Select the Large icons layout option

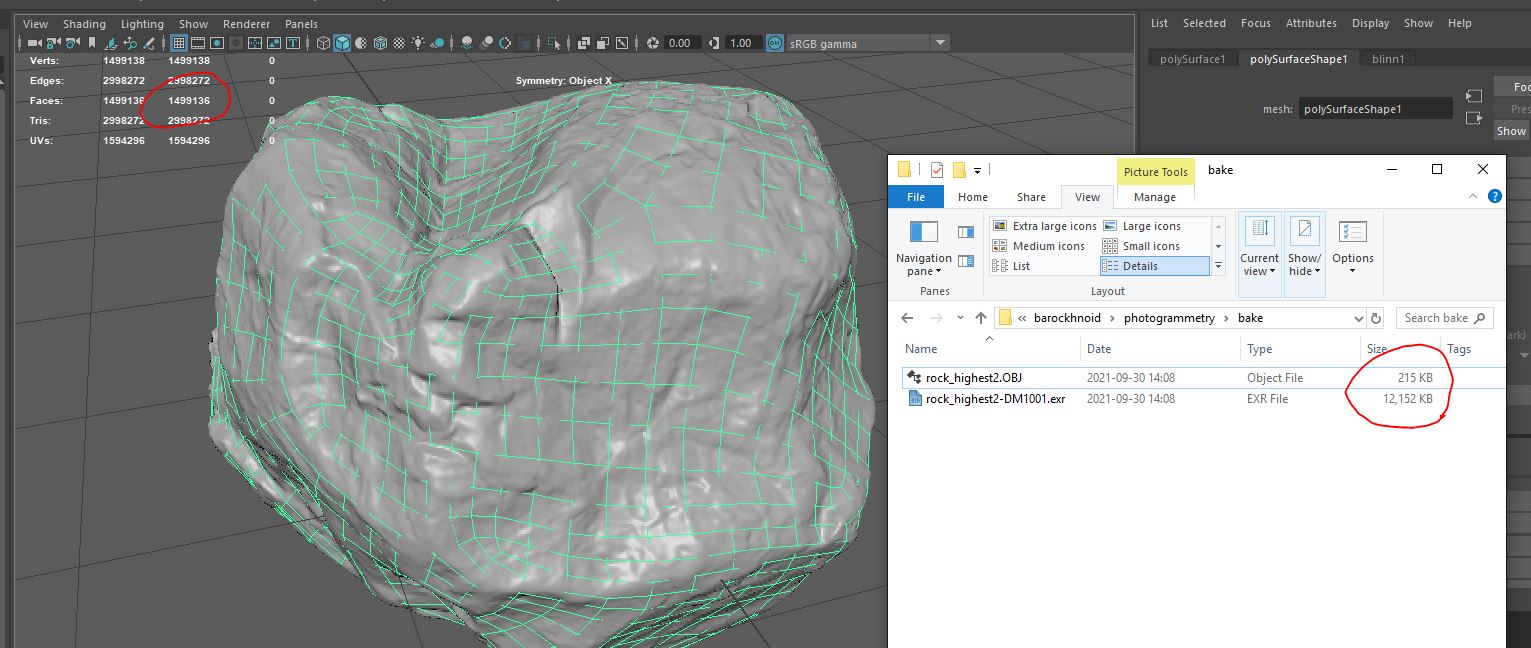(1152, 226)
